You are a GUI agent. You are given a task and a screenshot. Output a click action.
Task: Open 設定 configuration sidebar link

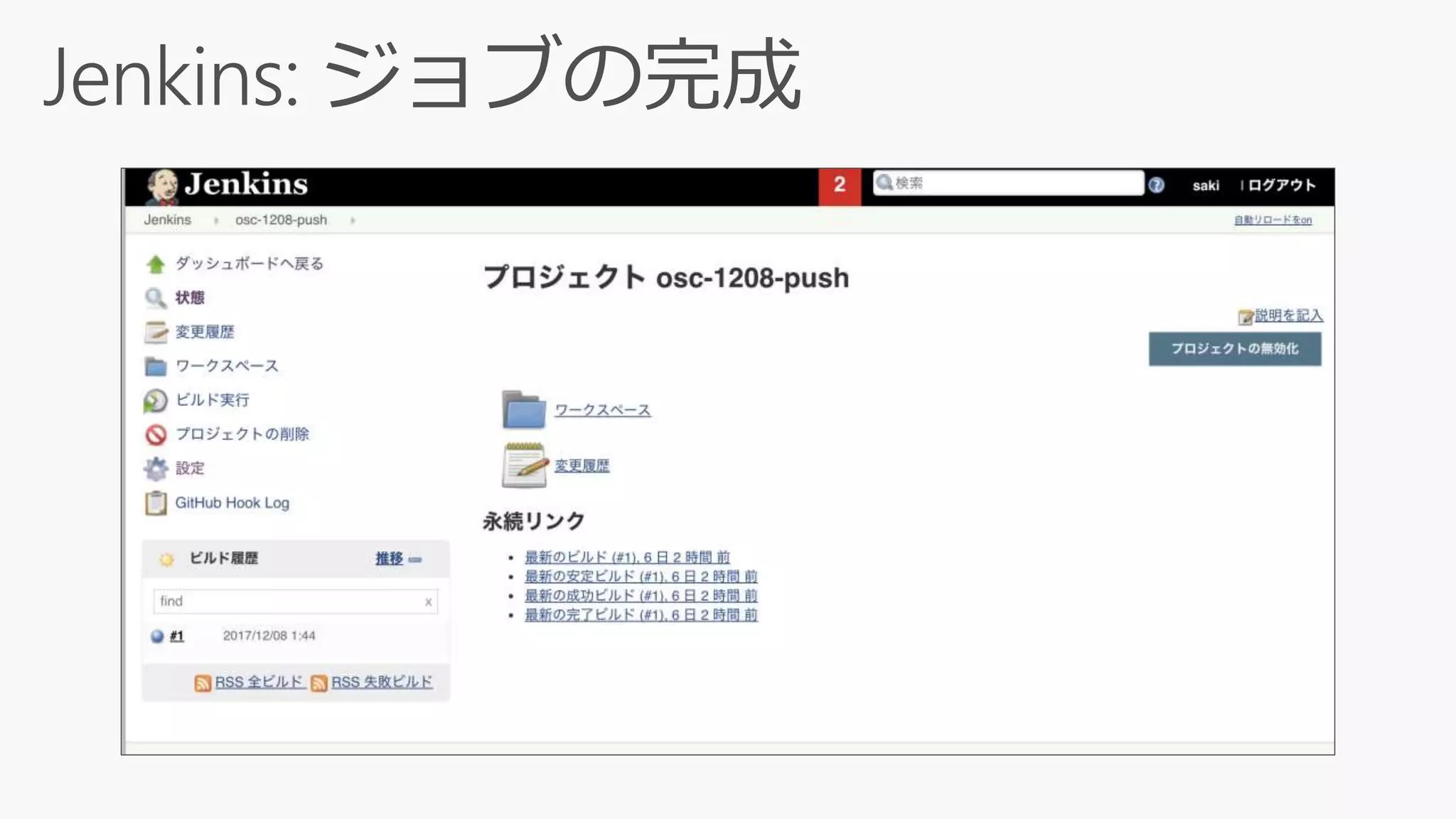click(190, 468)
